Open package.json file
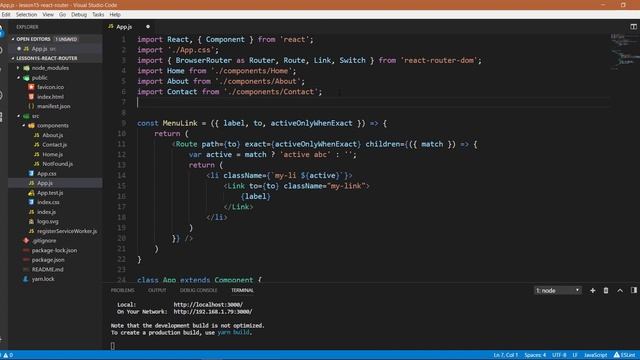The width and height of the screenshot is (640, 360). pyautogui.click(x=48, y=260)
